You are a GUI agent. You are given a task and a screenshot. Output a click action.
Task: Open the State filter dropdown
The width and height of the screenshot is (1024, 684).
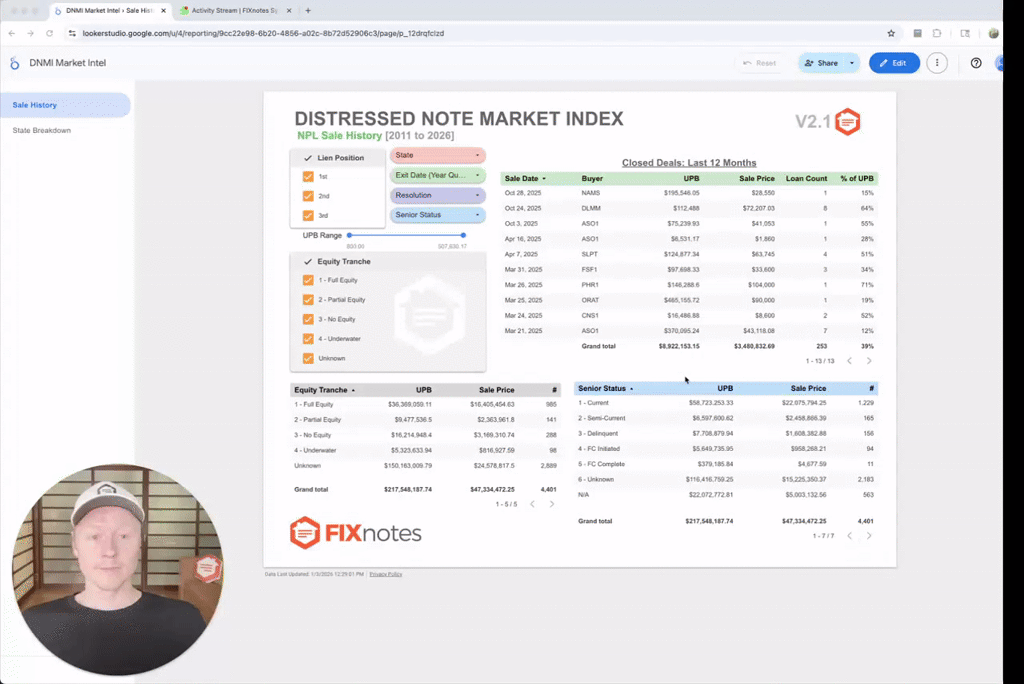pyautogui.click(x=438, y=155)
